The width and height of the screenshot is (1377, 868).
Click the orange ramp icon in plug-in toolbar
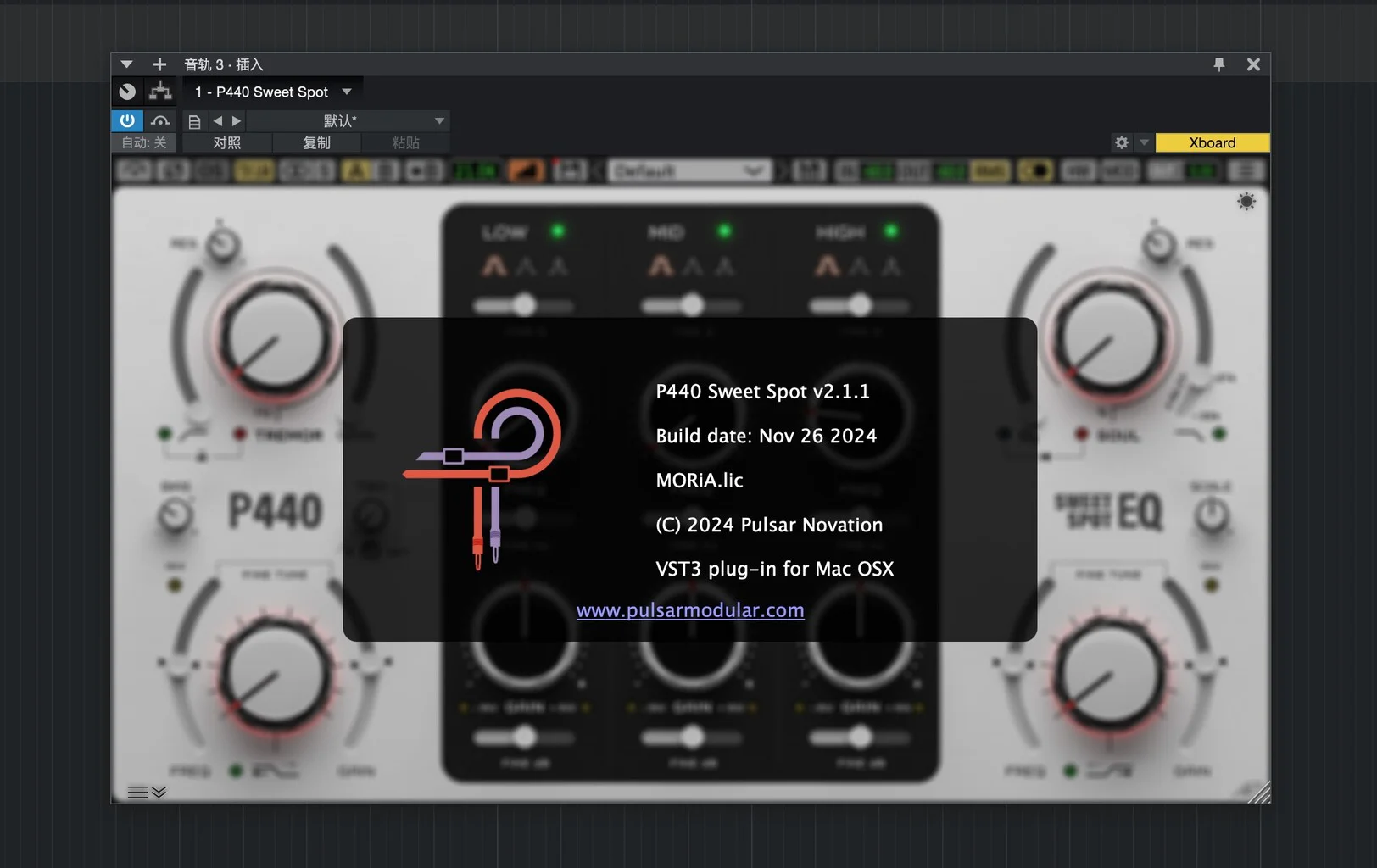click(526, 171)
